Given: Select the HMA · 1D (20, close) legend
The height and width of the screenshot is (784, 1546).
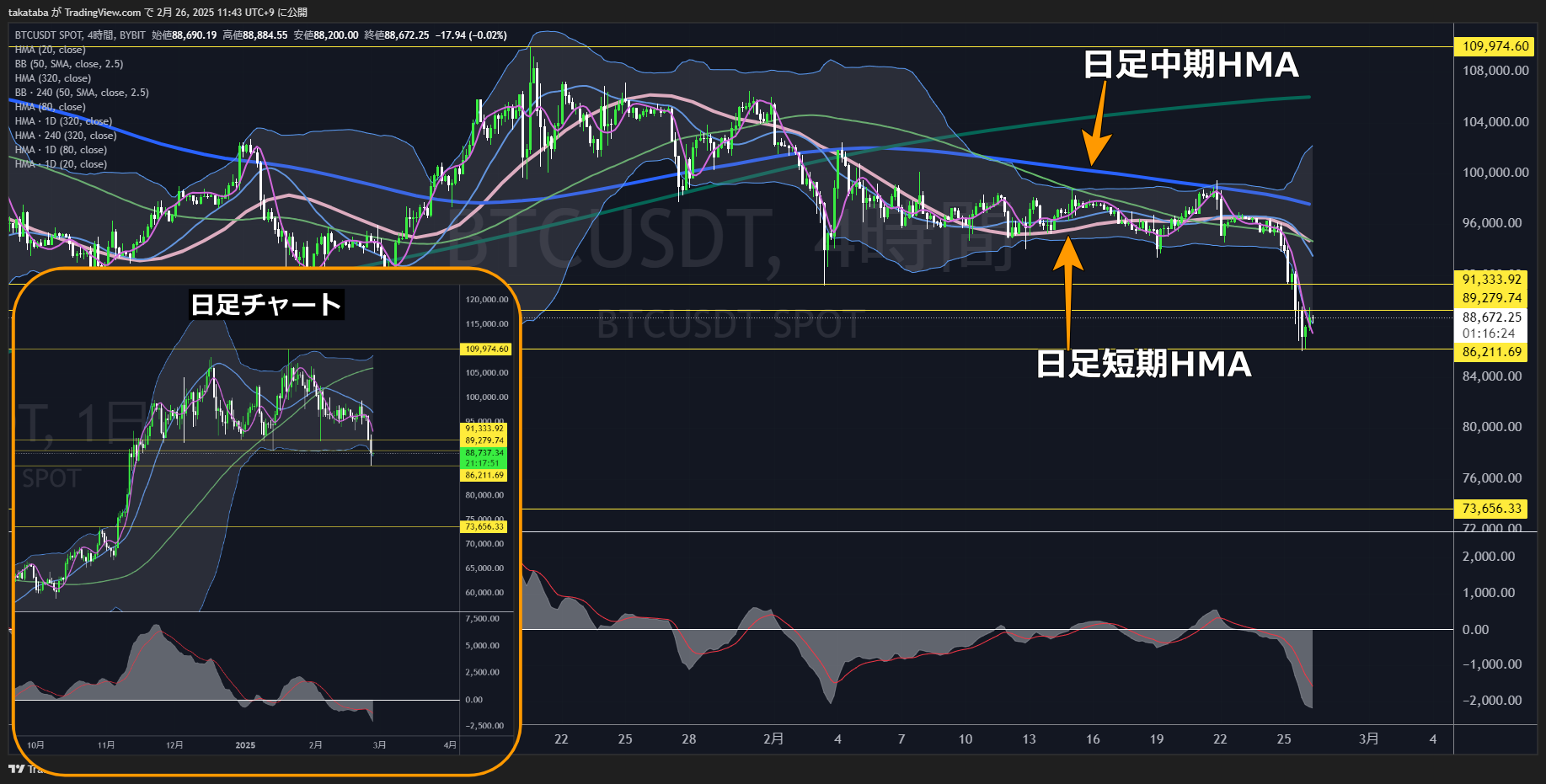Looking at the screenshot, I should tap(61, 164).
